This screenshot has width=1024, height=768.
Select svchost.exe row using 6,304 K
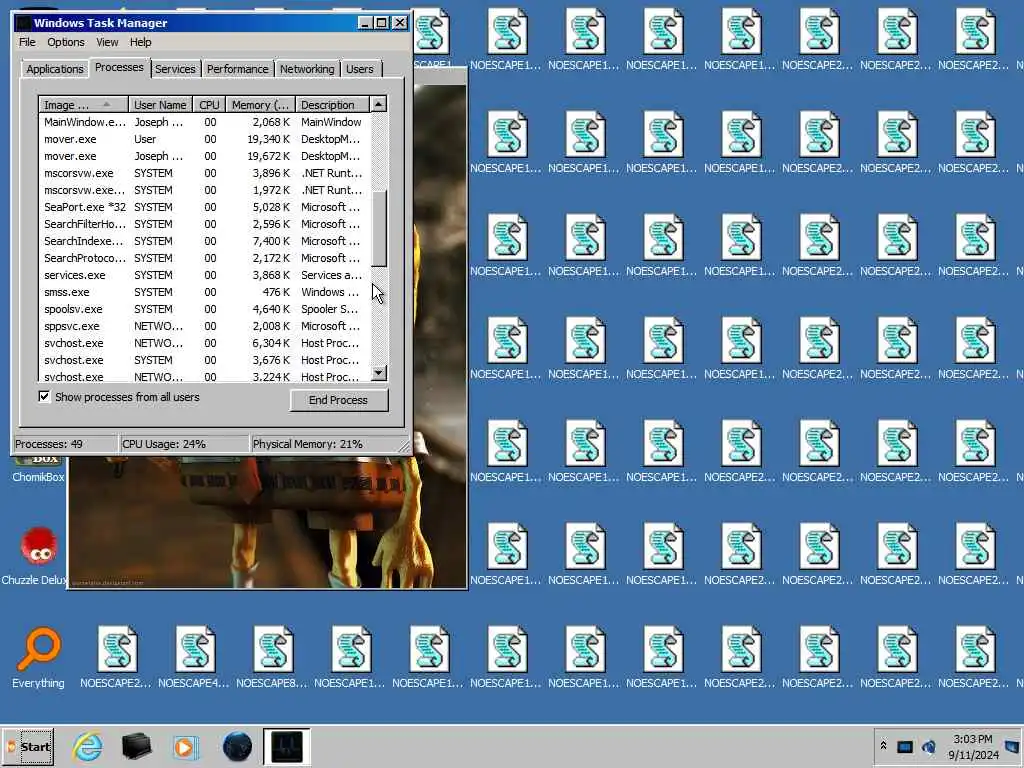coord(204,343)
